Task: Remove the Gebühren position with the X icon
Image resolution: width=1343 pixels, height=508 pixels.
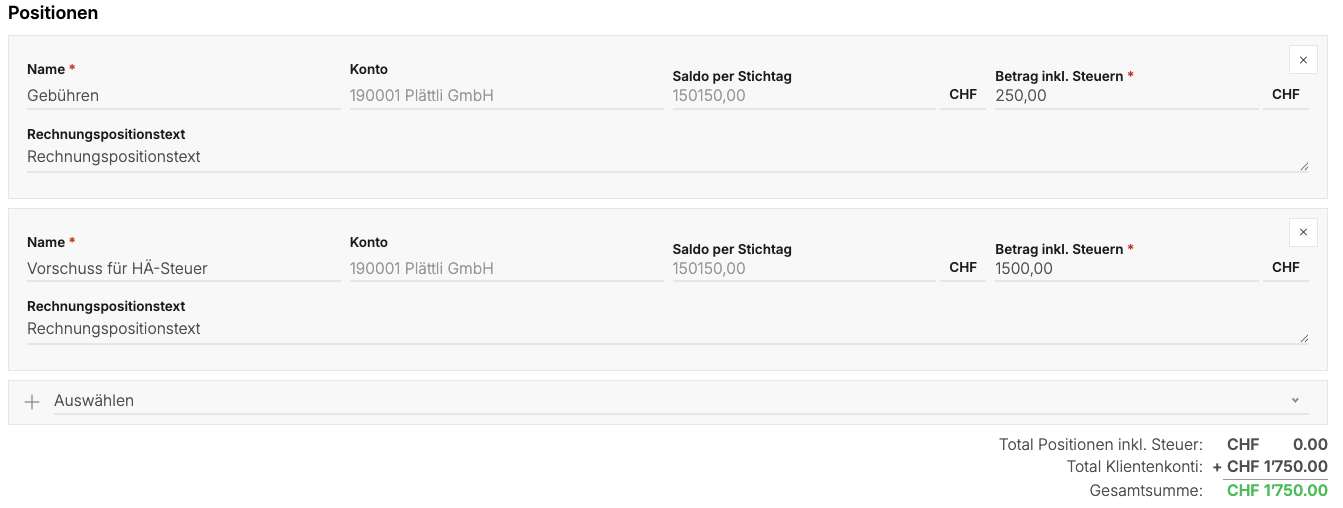Action: click(x=1303, y=60)
